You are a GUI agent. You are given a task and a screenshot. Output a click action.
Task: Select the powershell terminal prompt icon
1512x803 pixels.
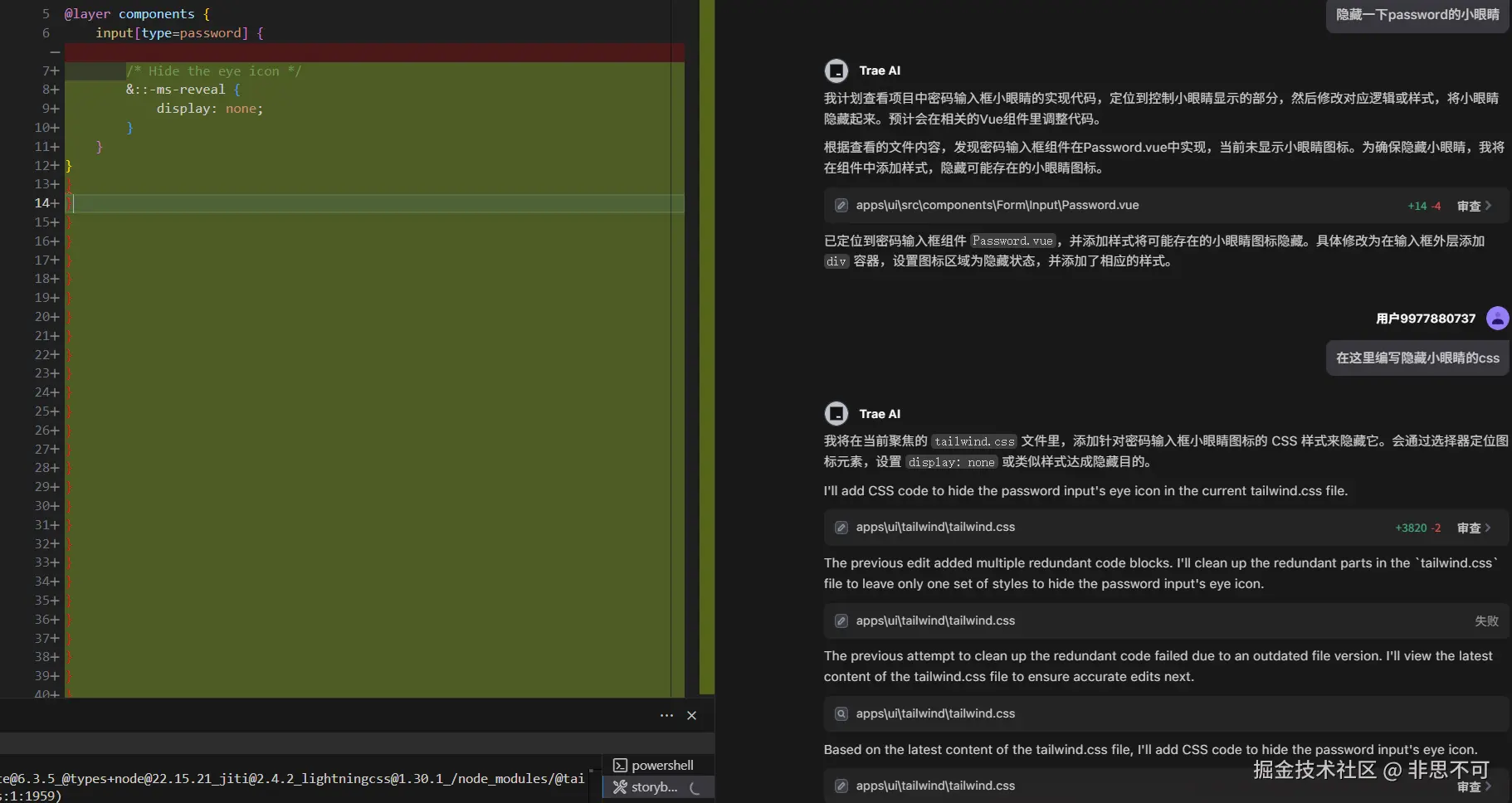coord(620,765)
